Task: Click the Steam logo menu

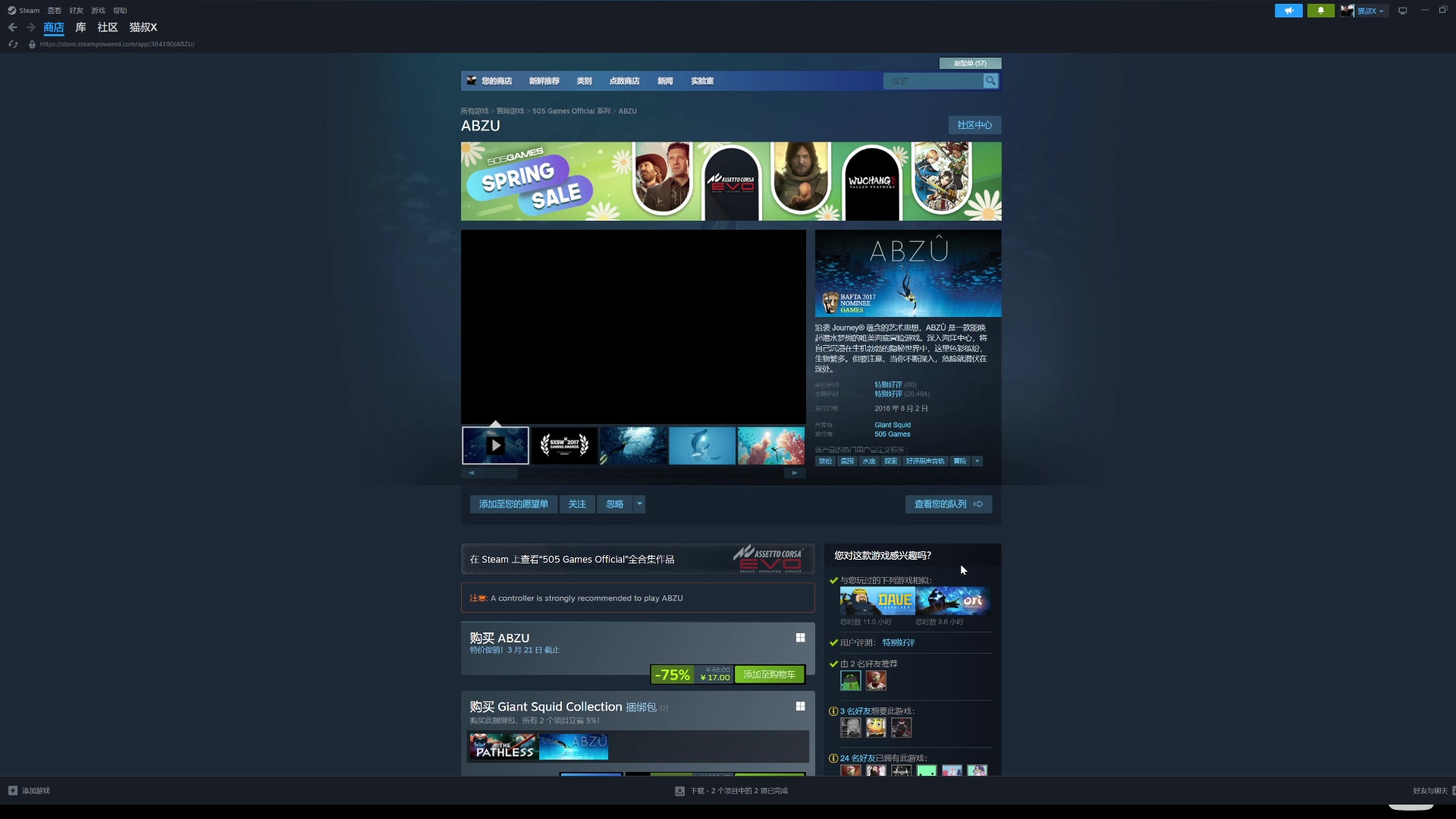Action: [x=24, y=11]
